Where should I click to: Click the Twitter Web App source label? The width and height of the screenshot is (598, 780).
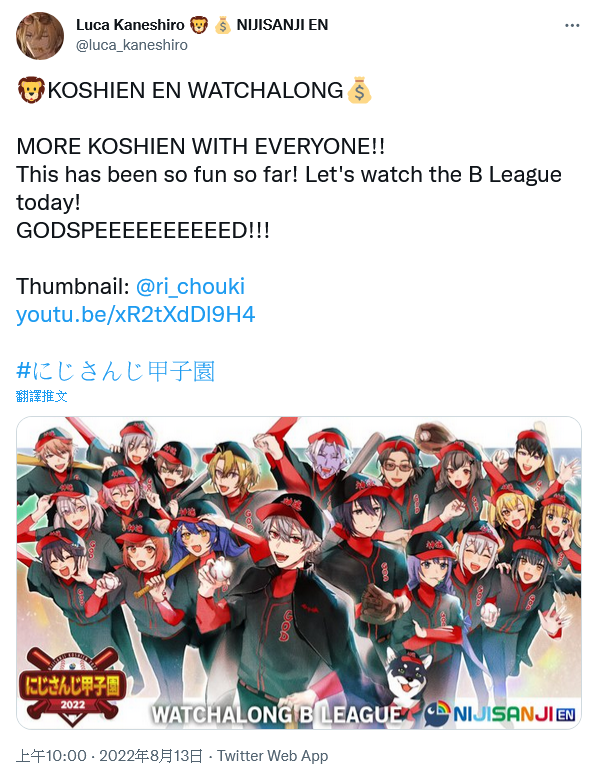point(273,756)
